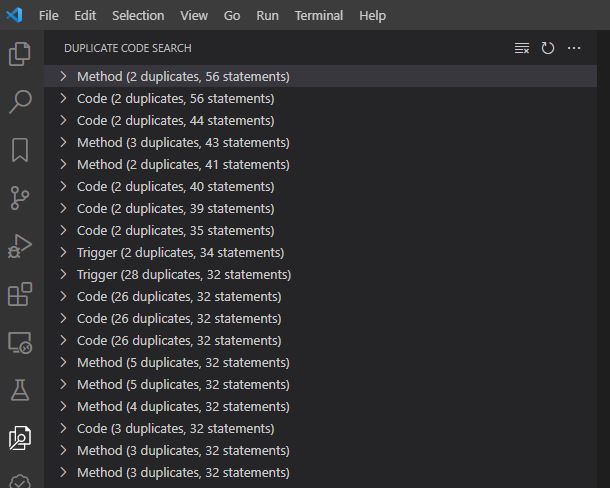Open the Duplicate Code Search view icon

pyautogui.click(x=19, y=438)
